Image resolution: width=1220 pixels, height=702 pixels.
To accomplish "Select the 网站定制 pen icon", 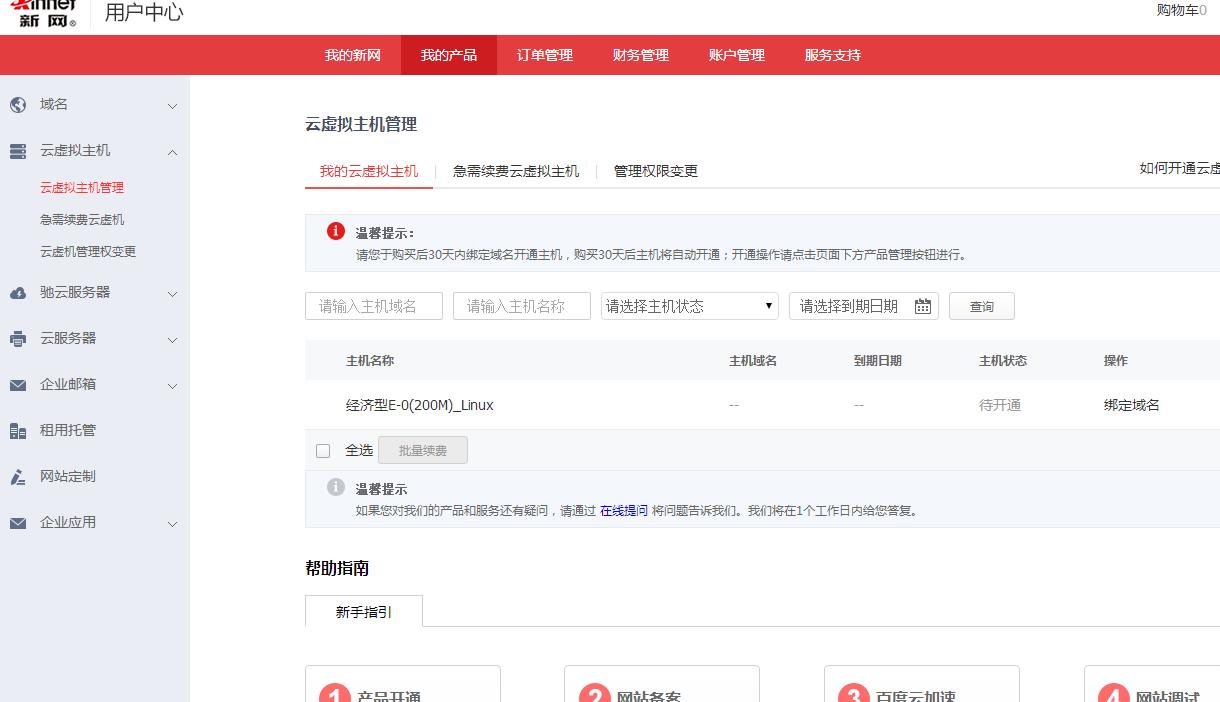I will pyautogui.click(x=17, y=477).
